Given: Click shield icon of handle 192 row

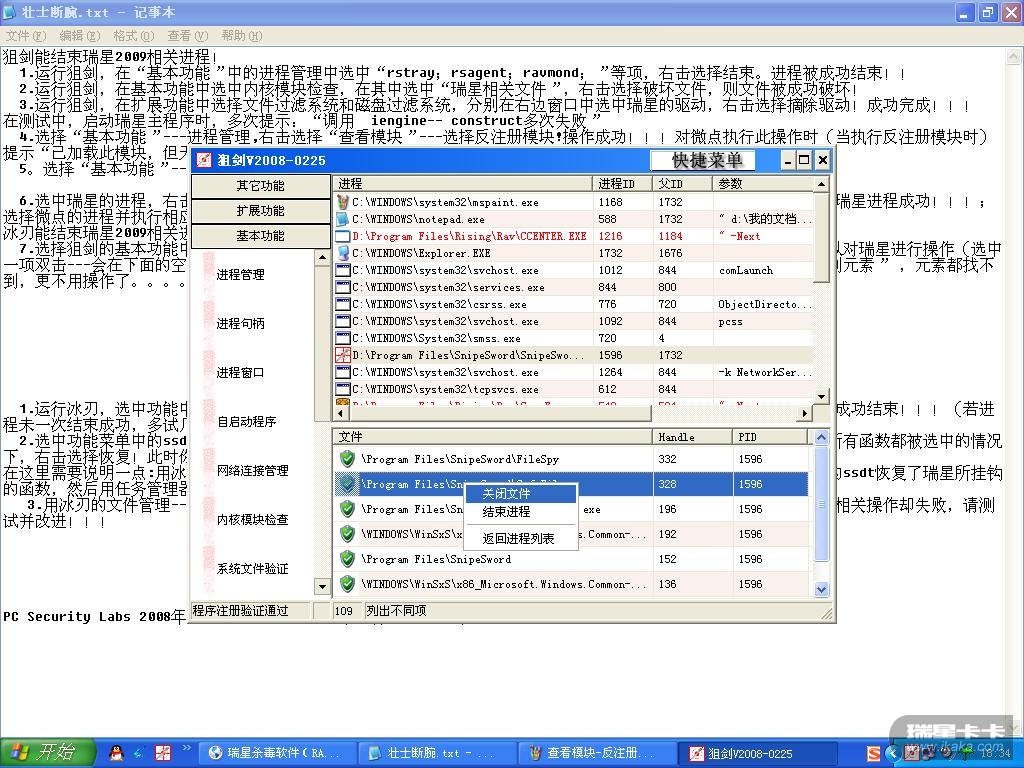Looking at the screenshot, I should 347,534.
